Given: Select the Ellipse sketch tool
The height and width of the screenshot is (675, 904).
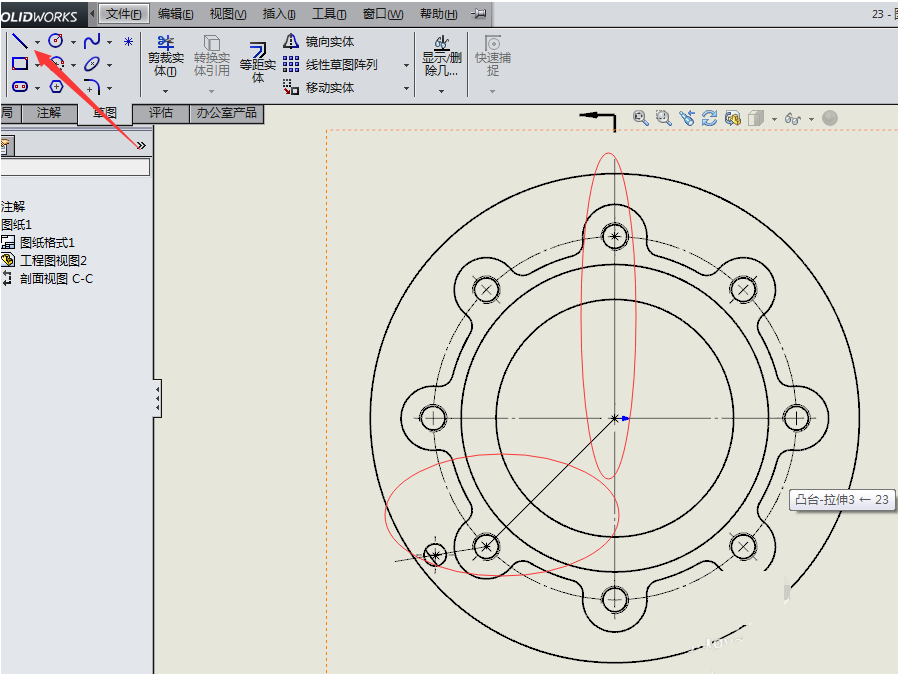Looking at the screenshot, I should point(92,63).
